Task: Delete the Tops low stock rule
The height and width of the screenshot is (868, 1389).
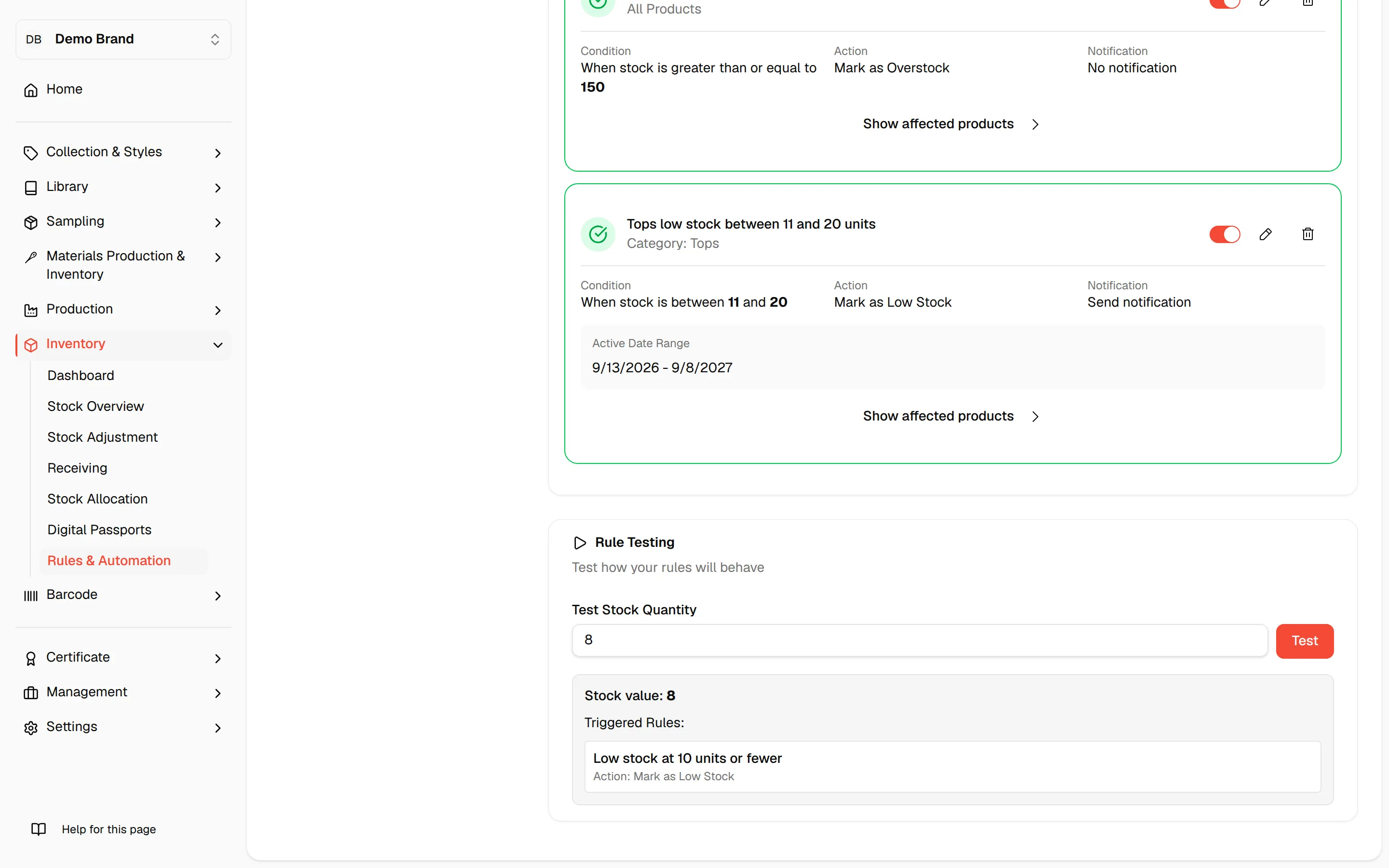Action: coord(1307,234)
